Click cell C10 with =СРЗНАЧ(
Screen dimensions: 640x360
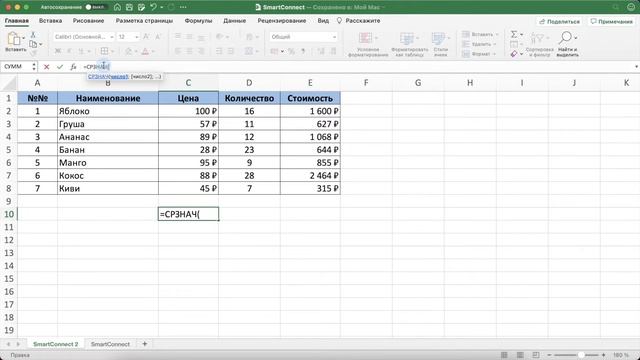point(188,214)
